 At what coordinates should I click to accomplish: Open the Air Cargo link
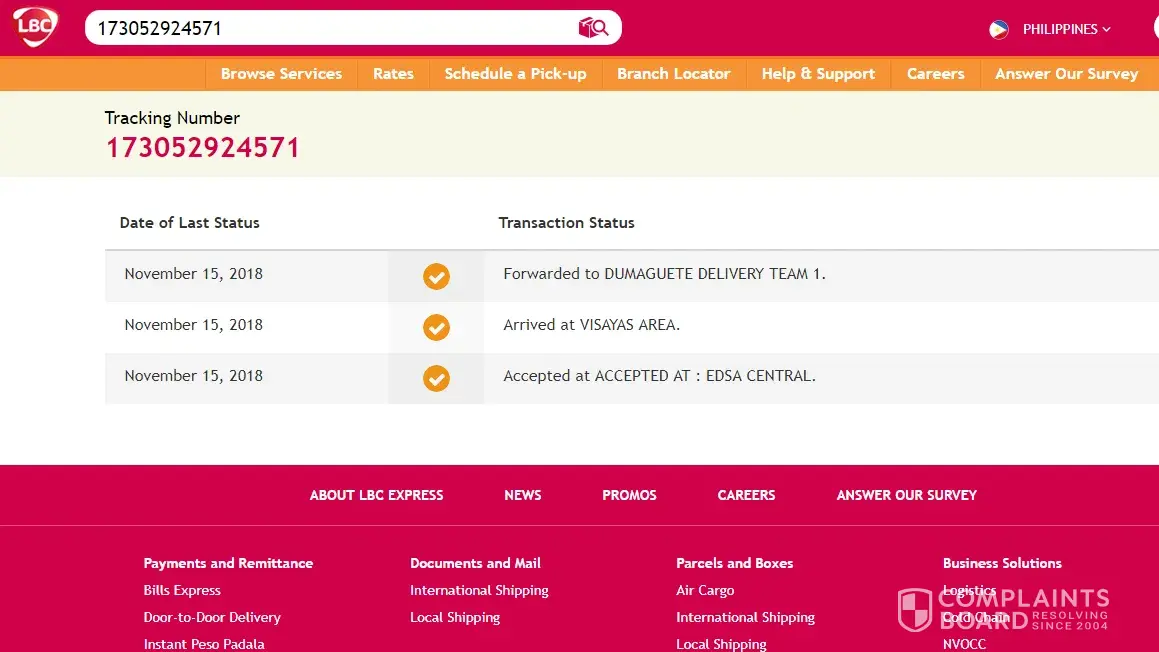[x=705, y=590]
